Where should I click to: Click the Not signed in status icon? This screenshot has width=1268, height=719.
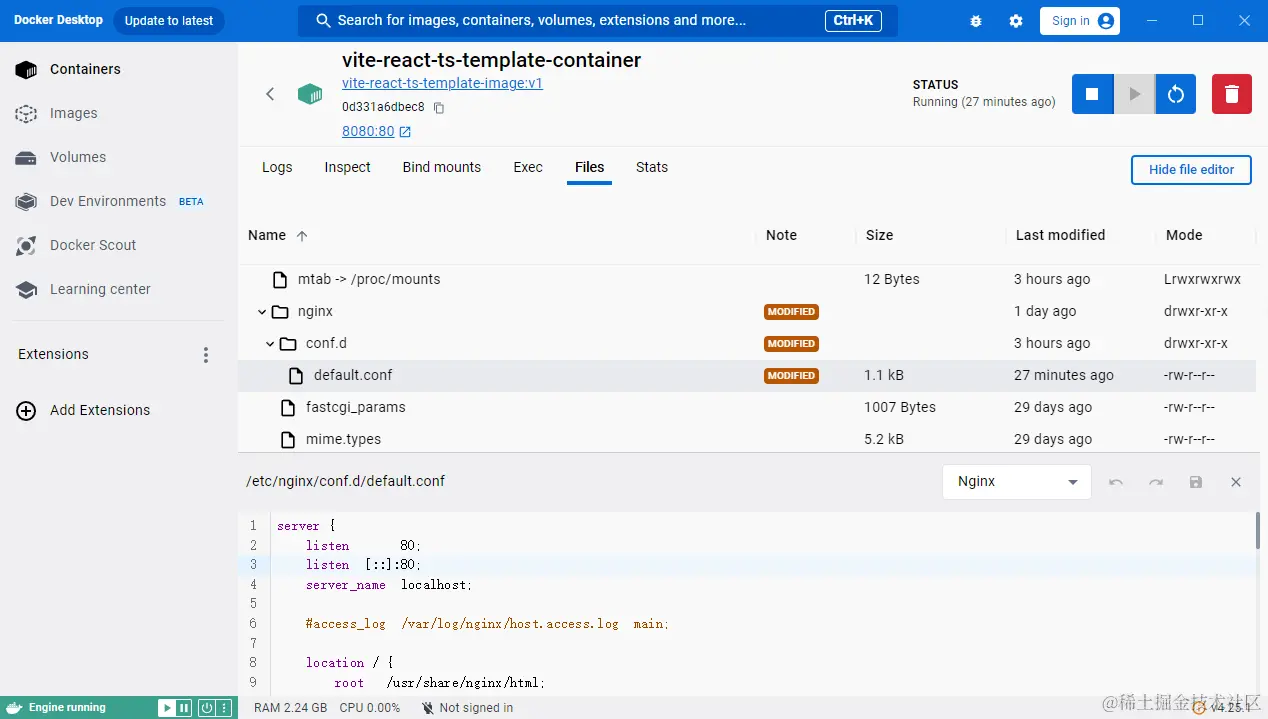click(428, 708)
